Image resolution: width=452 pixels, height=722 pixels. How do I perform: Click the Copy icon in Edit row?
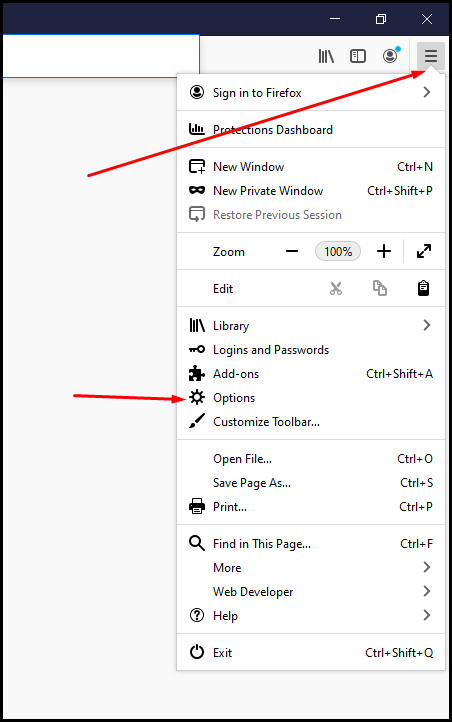pyautogui.click(x=380, y=288)
